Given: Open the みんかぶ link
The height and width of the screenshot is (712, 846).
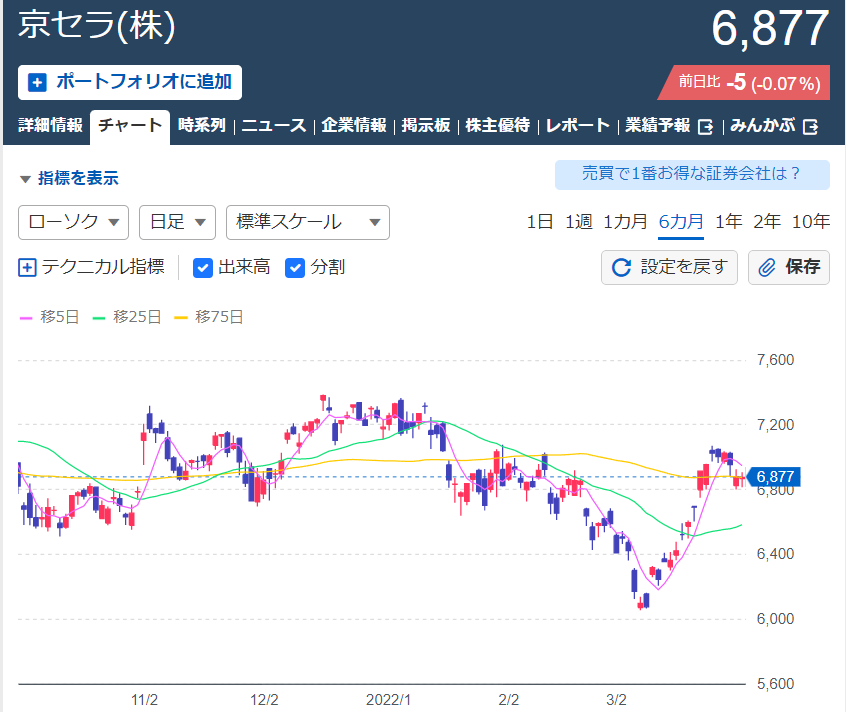Looking at the screenshot, I should [x=762, y=125].
